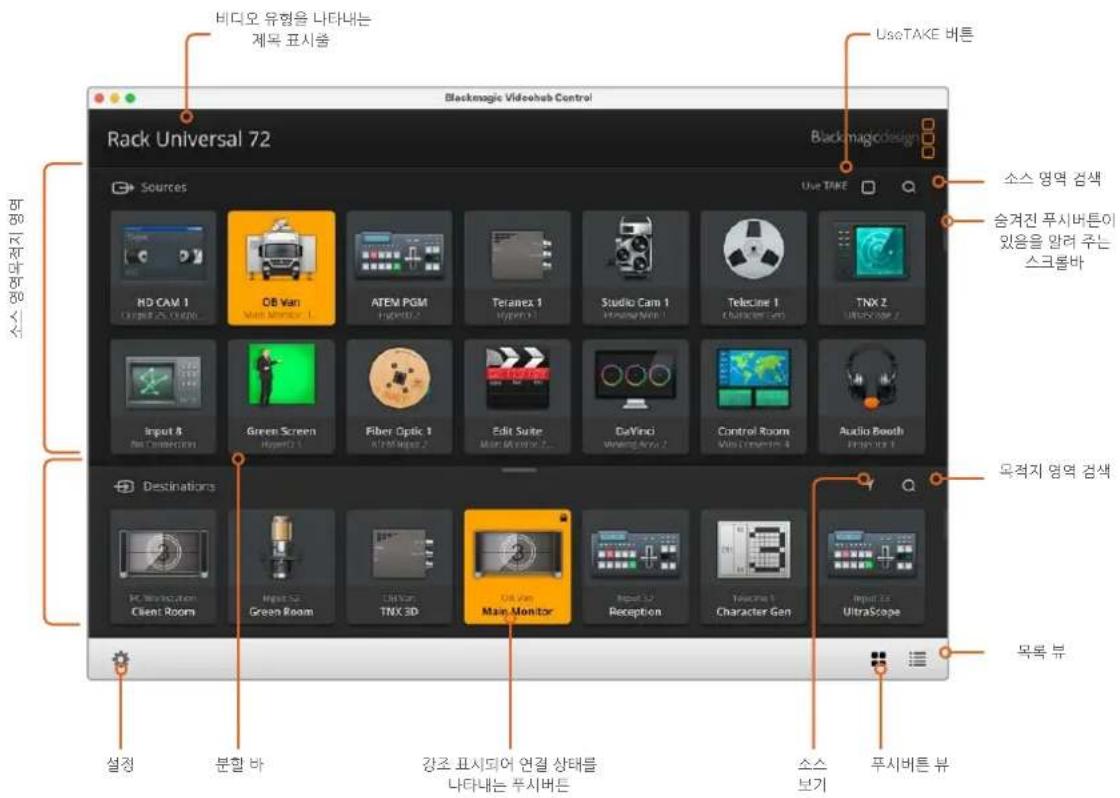Screen dimensions: 1120x798
Task: Choose the Green Room destination
Action: pyautogui.click(x=281, y=567)
